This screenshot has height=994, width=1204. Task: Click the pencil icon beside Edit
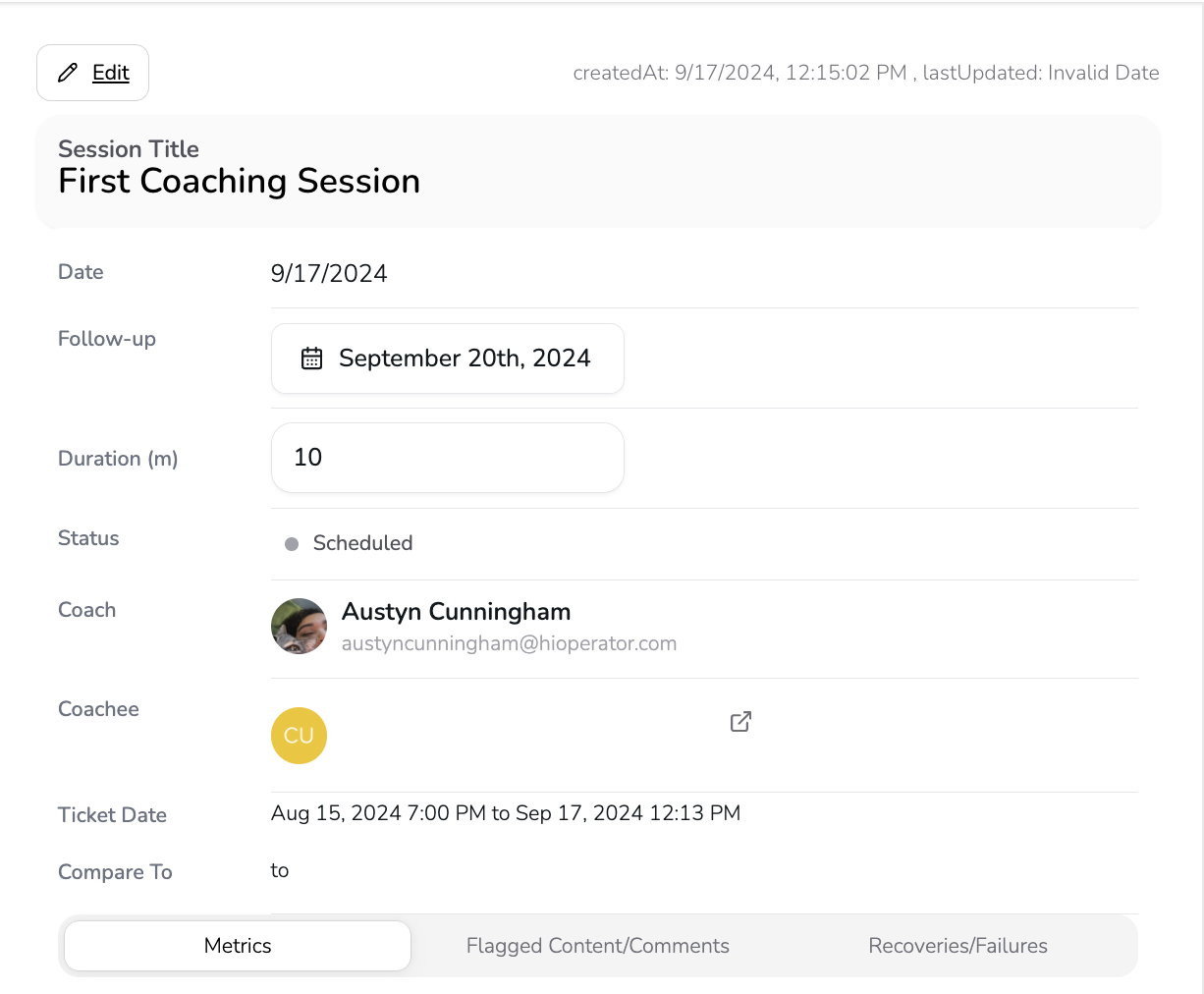tap(68, 73)
